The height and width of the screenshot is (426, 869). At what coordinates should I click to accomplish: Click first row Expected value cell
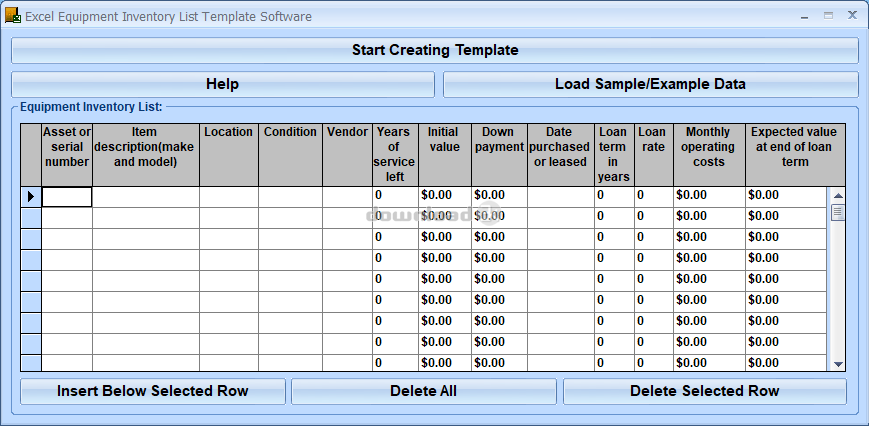click(x=786, y=197)
